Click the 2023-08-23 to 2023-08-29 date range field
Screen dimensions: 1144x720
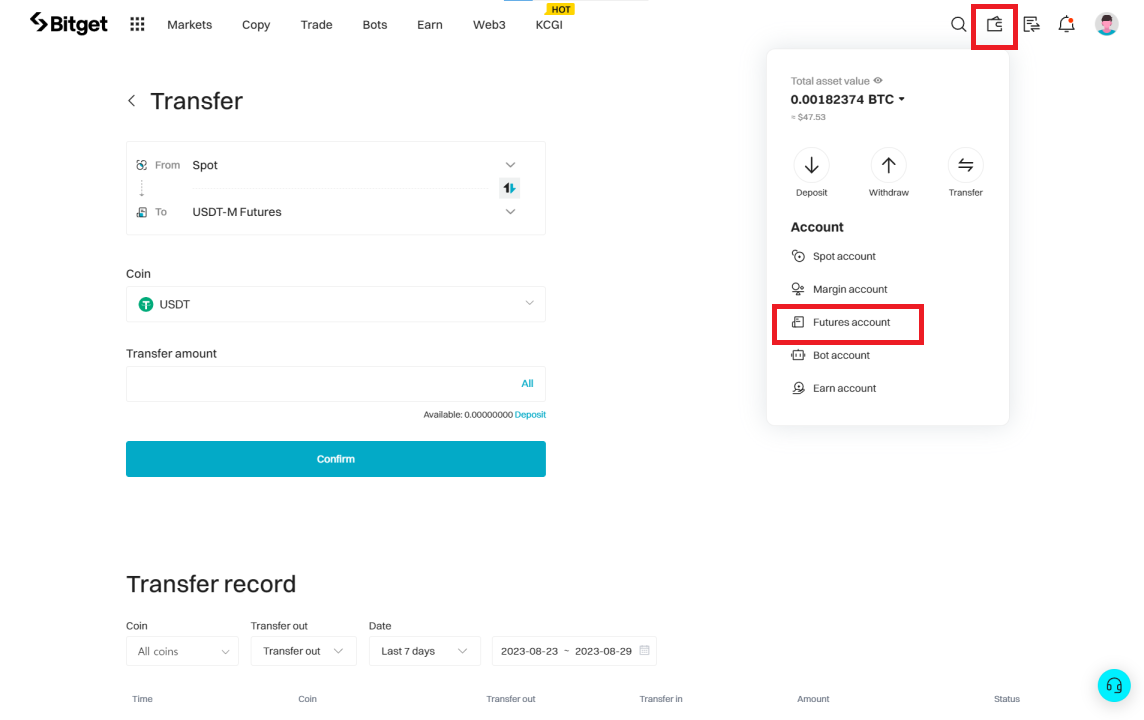574,651
